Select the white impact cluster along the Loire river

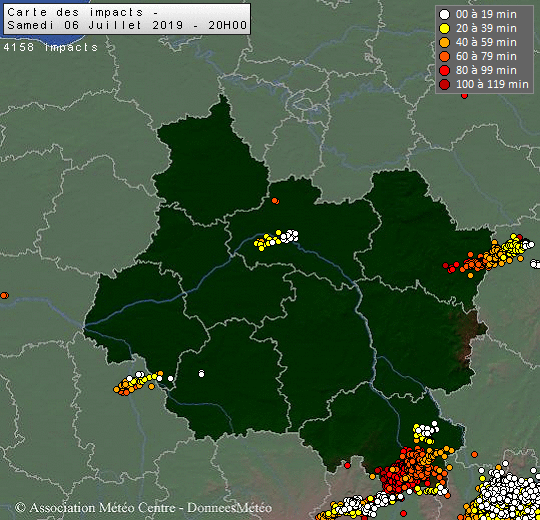(x=289, y=236)
